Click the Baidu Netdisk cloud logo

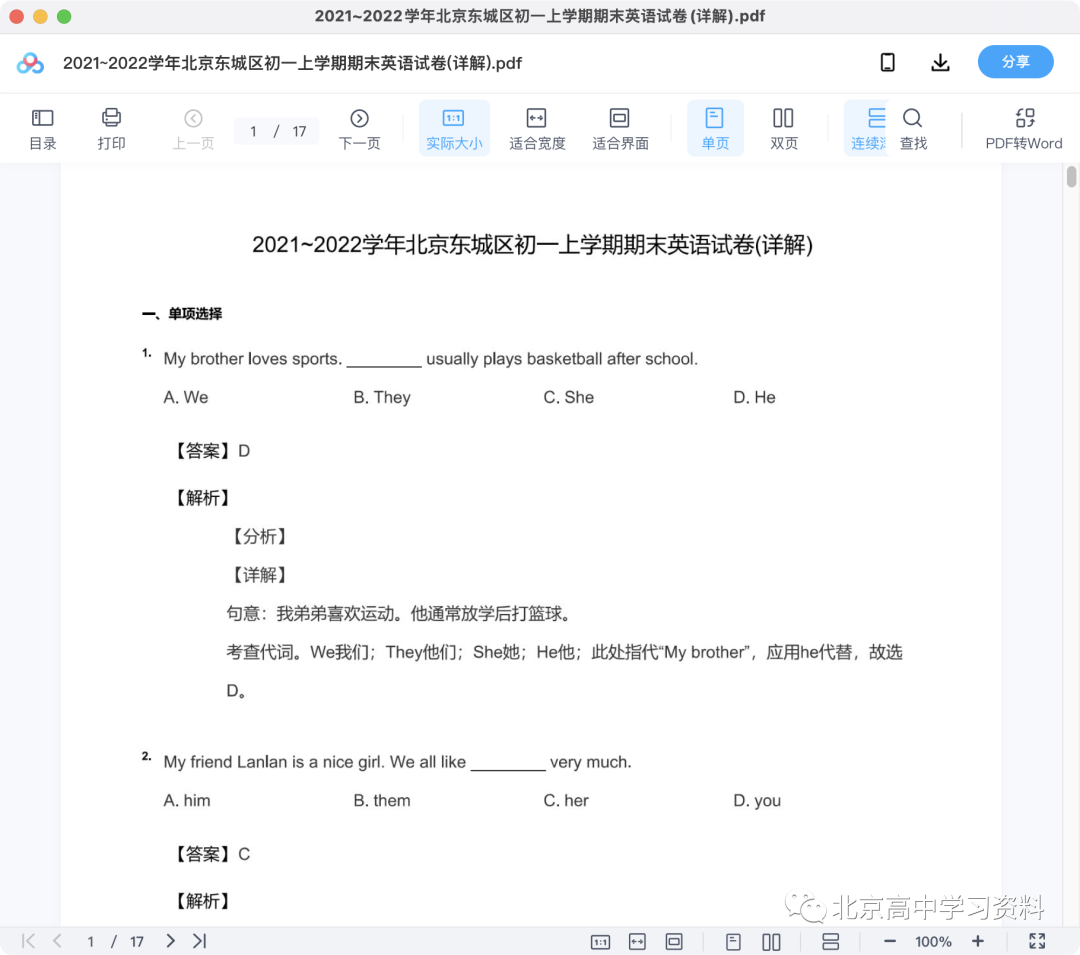point(30,63)
